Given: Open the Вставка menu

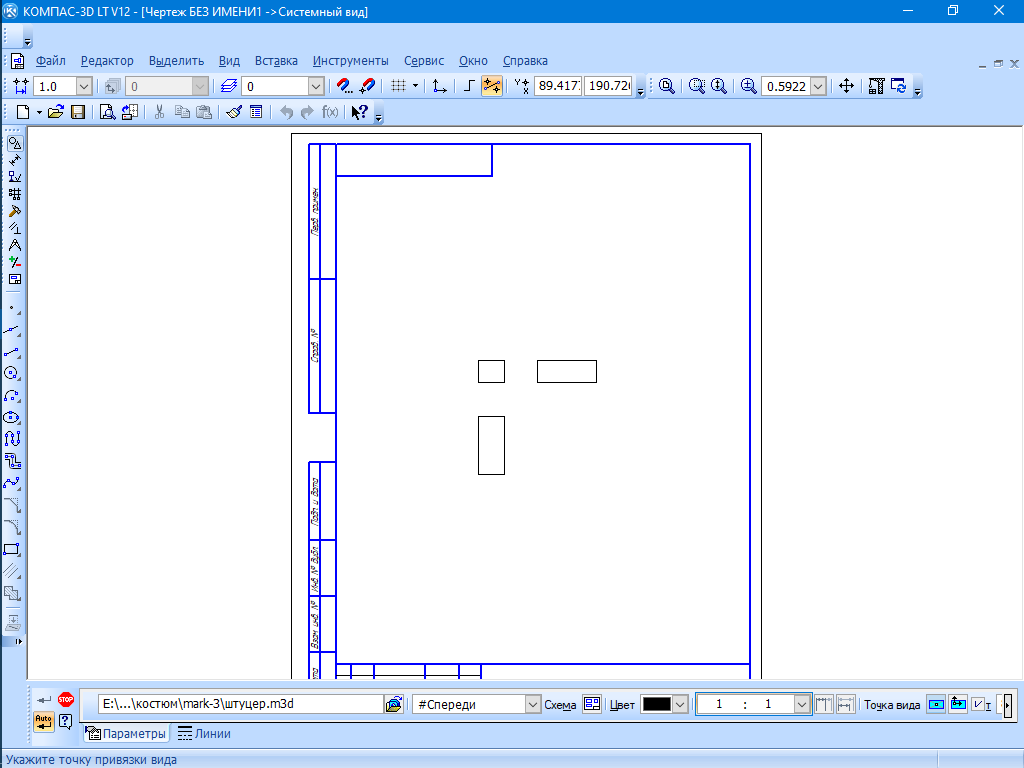Looking at the screenshot, I should [276, 61].
